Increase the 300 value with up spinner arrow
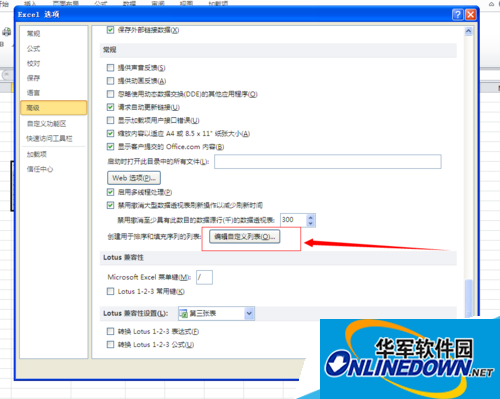 point(311,217)
